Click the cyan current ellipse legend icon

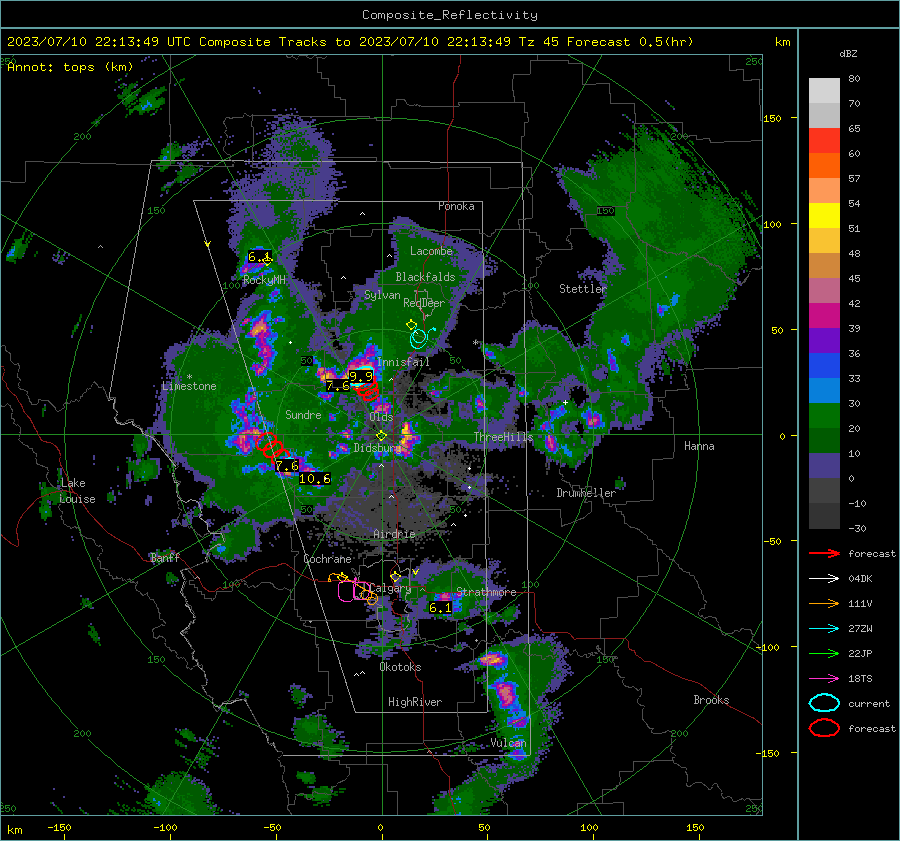[x=824, y=703]
